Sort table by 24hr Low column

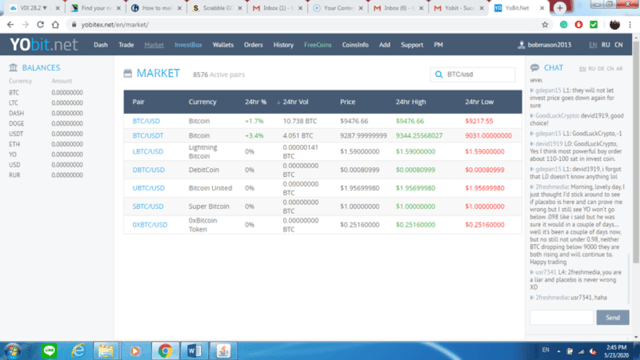(x=479, y=102)
